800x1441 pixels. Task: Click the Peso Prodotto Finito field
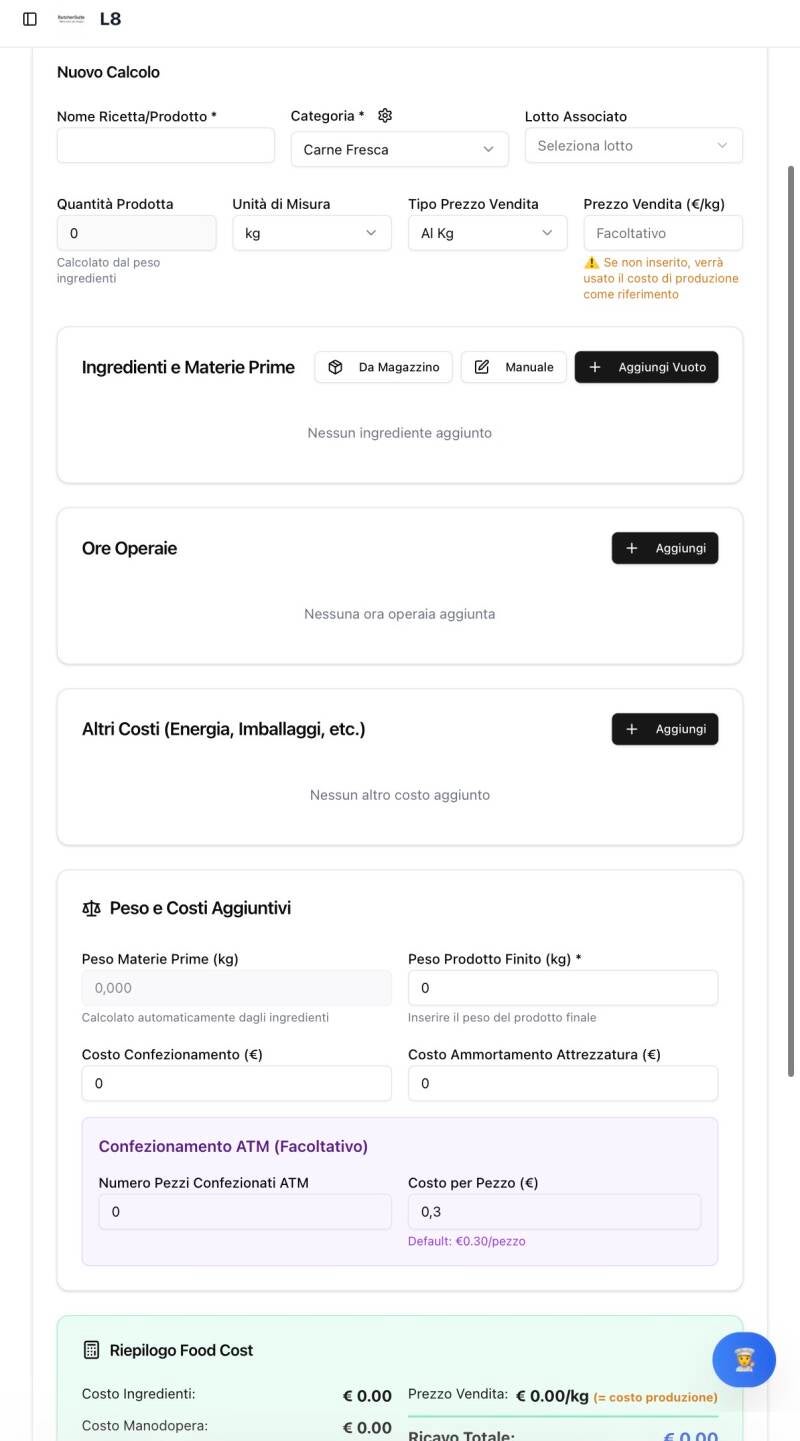coord(562,988)
